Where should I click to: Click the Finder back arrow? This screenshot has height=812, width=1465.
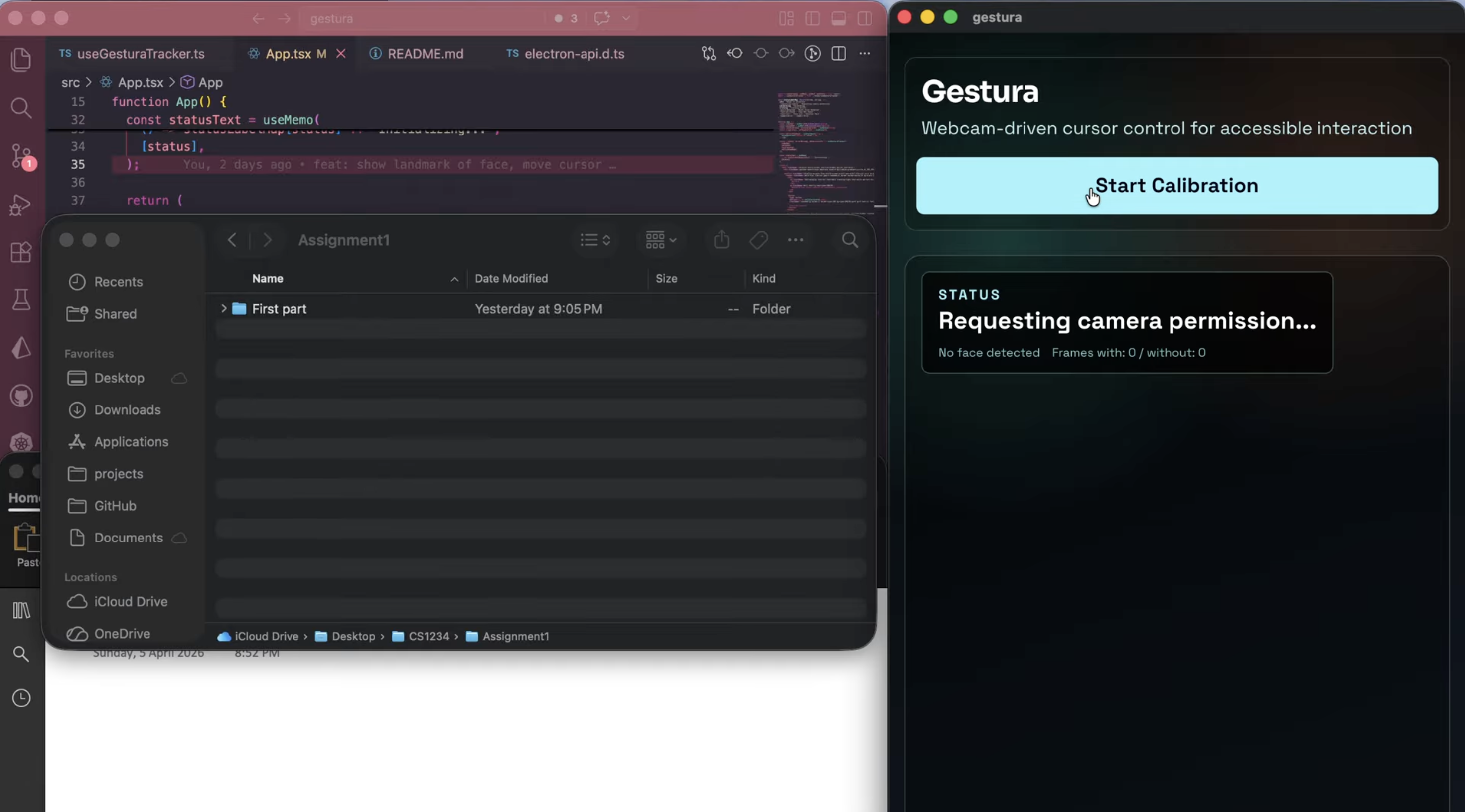tap(232, 240)
